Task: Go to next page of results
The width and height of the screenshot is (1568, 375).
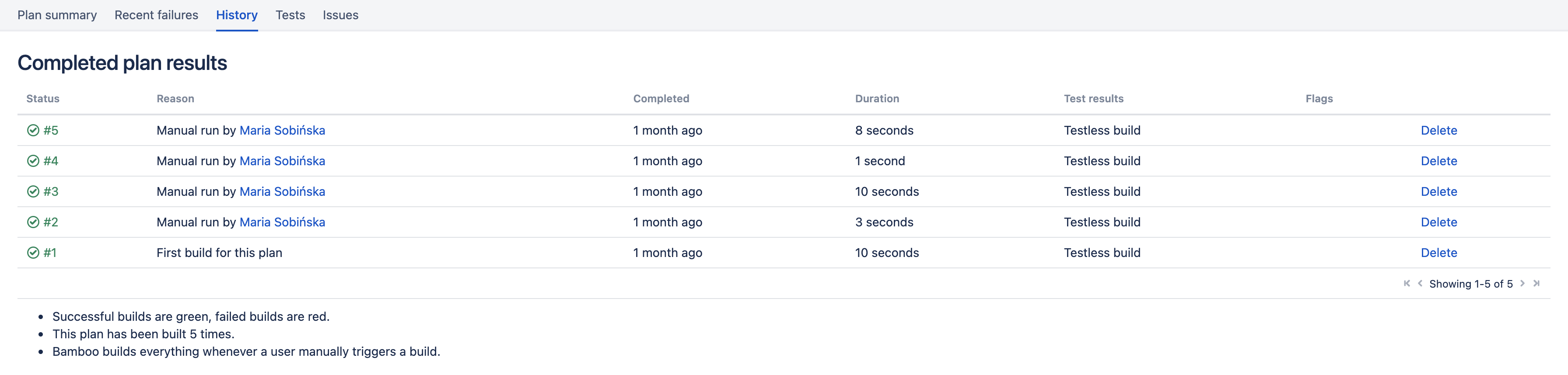Action: click(x=1522, y=283)
